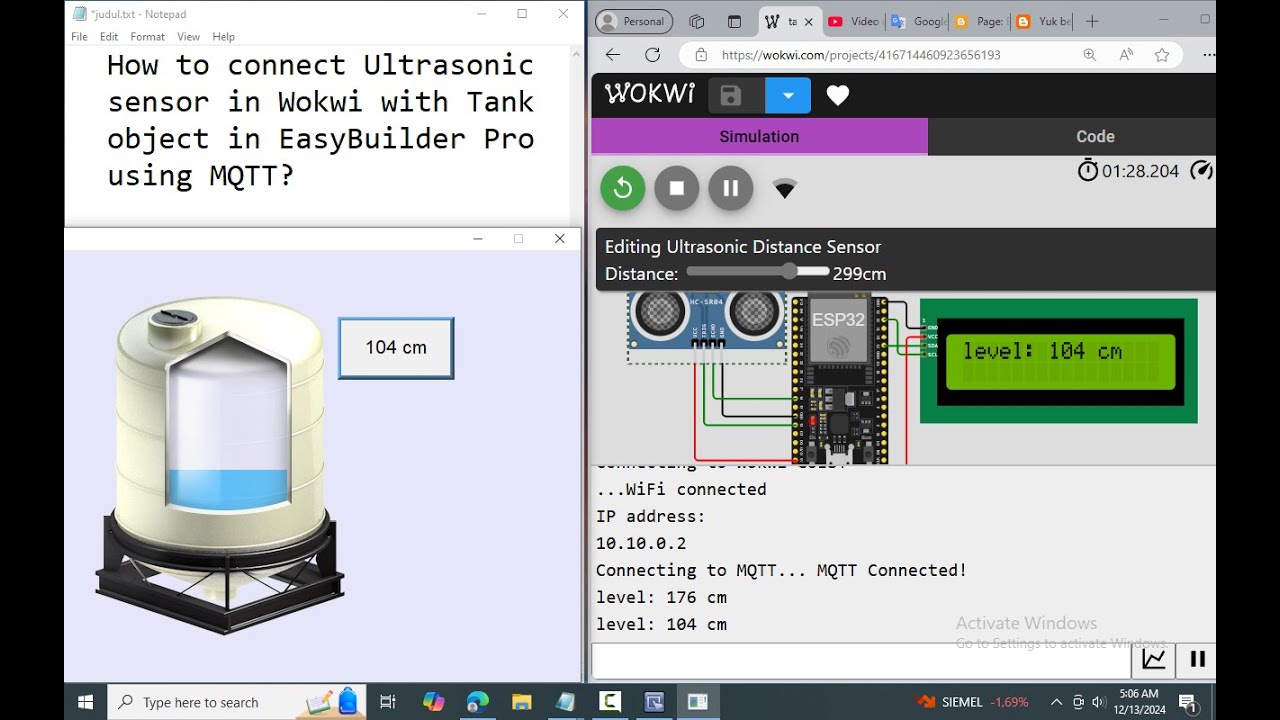The image size is (1280, 720).
Task: Refresh the Wokwi page
Action: (x=652, y=55)
